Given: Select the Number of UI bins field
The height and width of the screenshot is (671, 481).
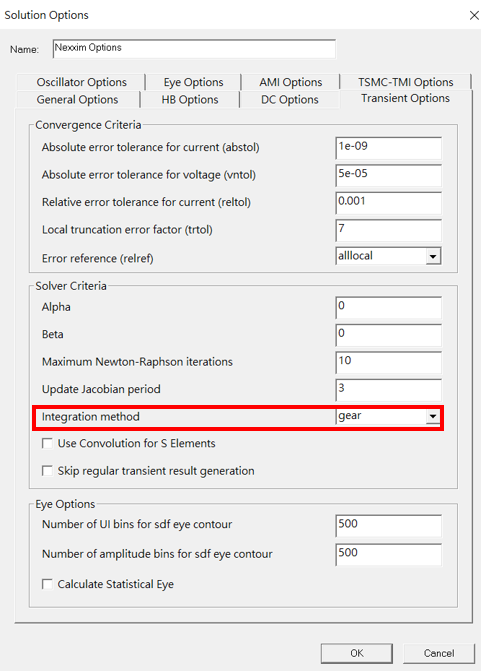Looking at the screenshot, I should click(x=389, y=526).
